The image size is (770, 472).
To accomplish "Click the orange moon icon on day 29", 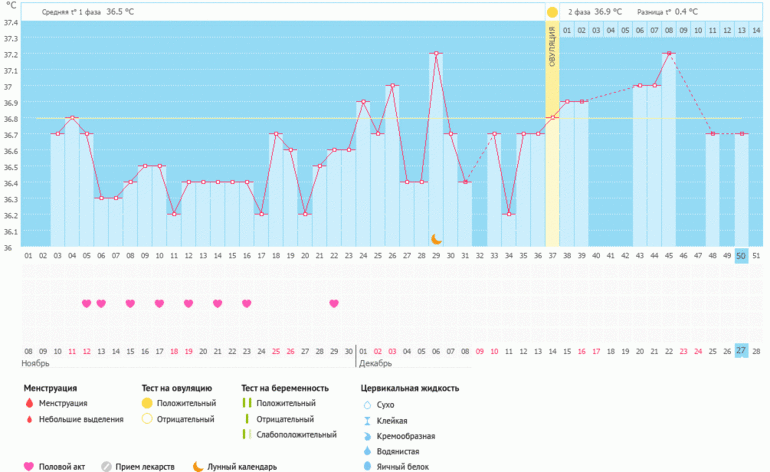I will [436, 239].
